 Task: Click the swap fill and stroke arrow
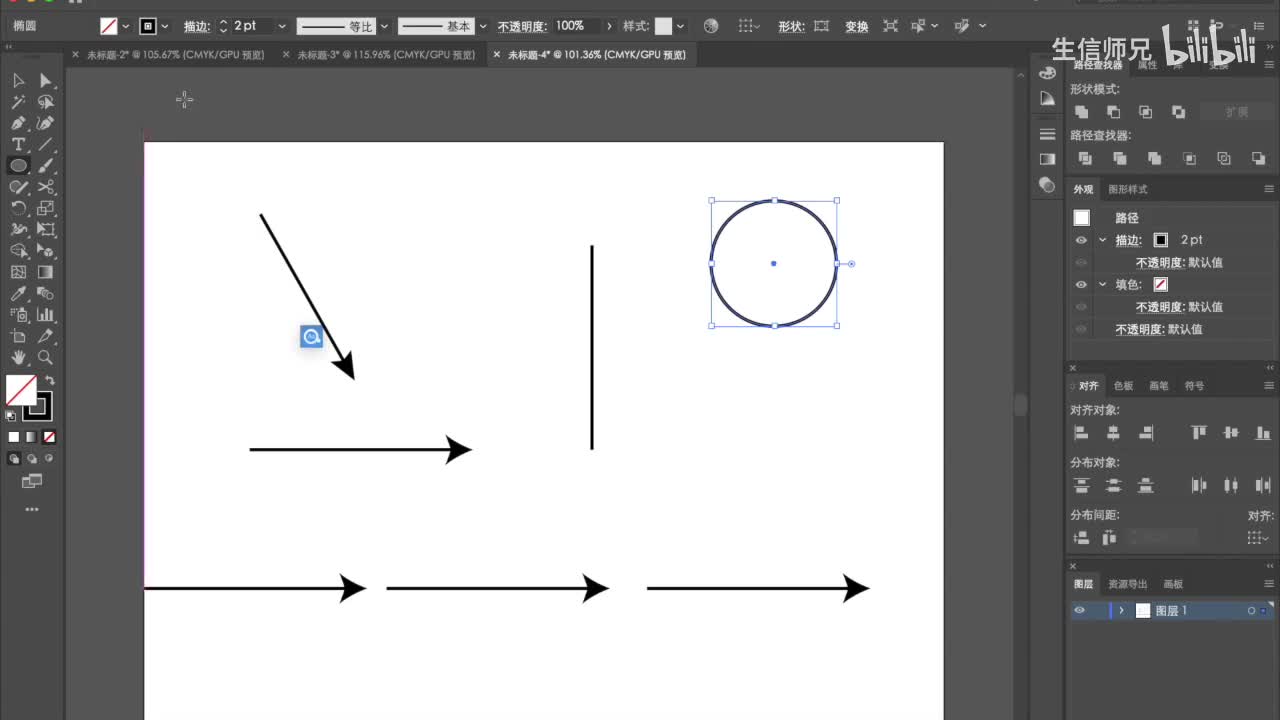(49, 381)
